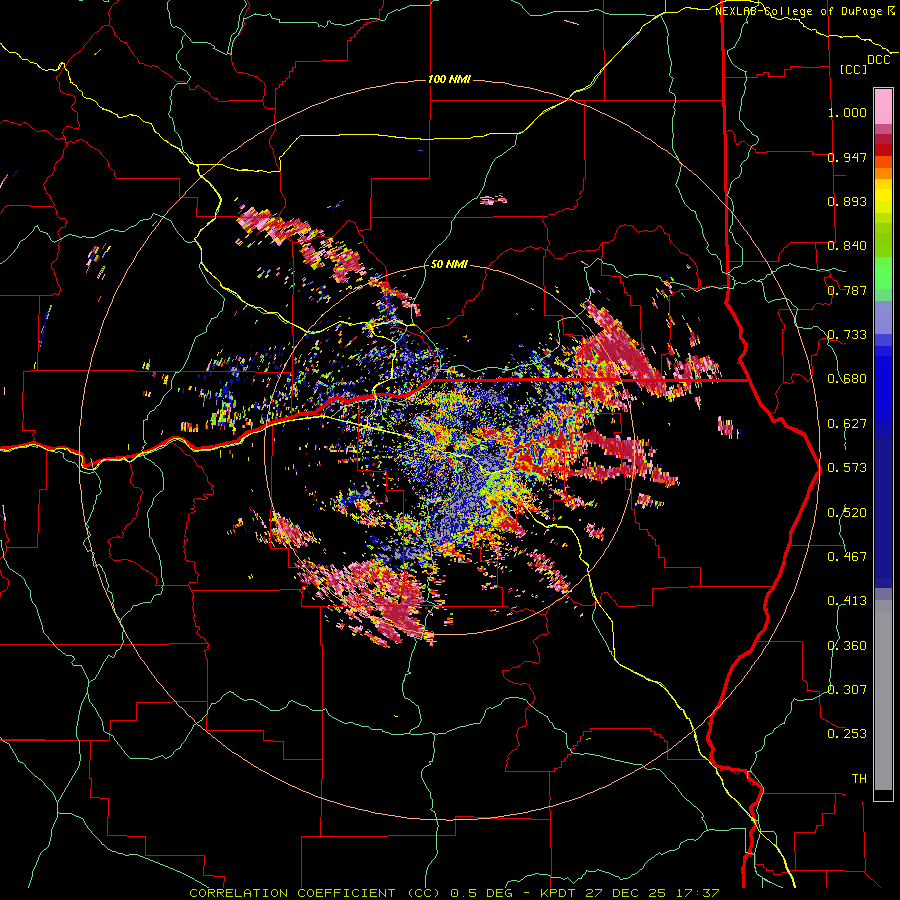Viewport: 900px width, 900px height.
Task: Click the 100 NMI range ring label
Action: (449, 79)
